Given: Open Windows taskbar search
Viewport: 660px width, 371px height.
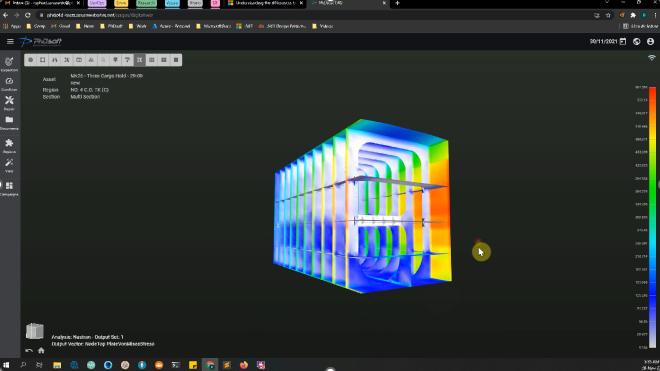Looking at the screenshot, I should (23, 365).
